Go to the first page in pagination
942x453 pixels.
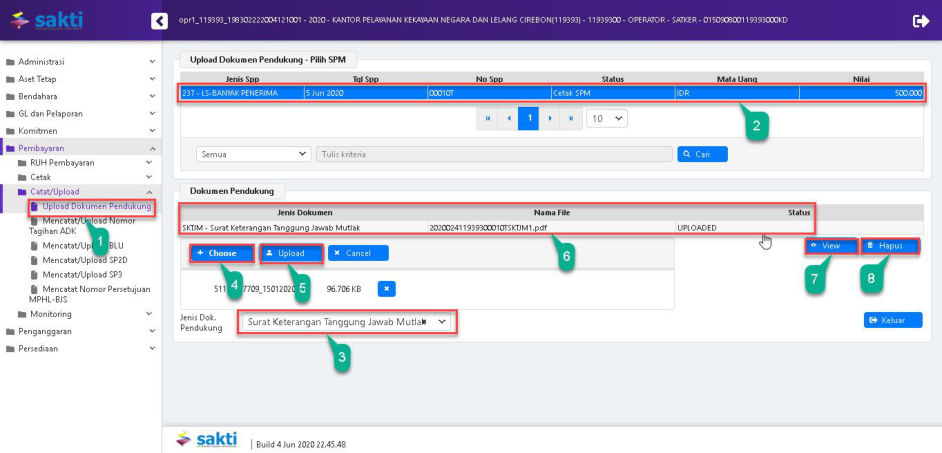tap(487, 118)
